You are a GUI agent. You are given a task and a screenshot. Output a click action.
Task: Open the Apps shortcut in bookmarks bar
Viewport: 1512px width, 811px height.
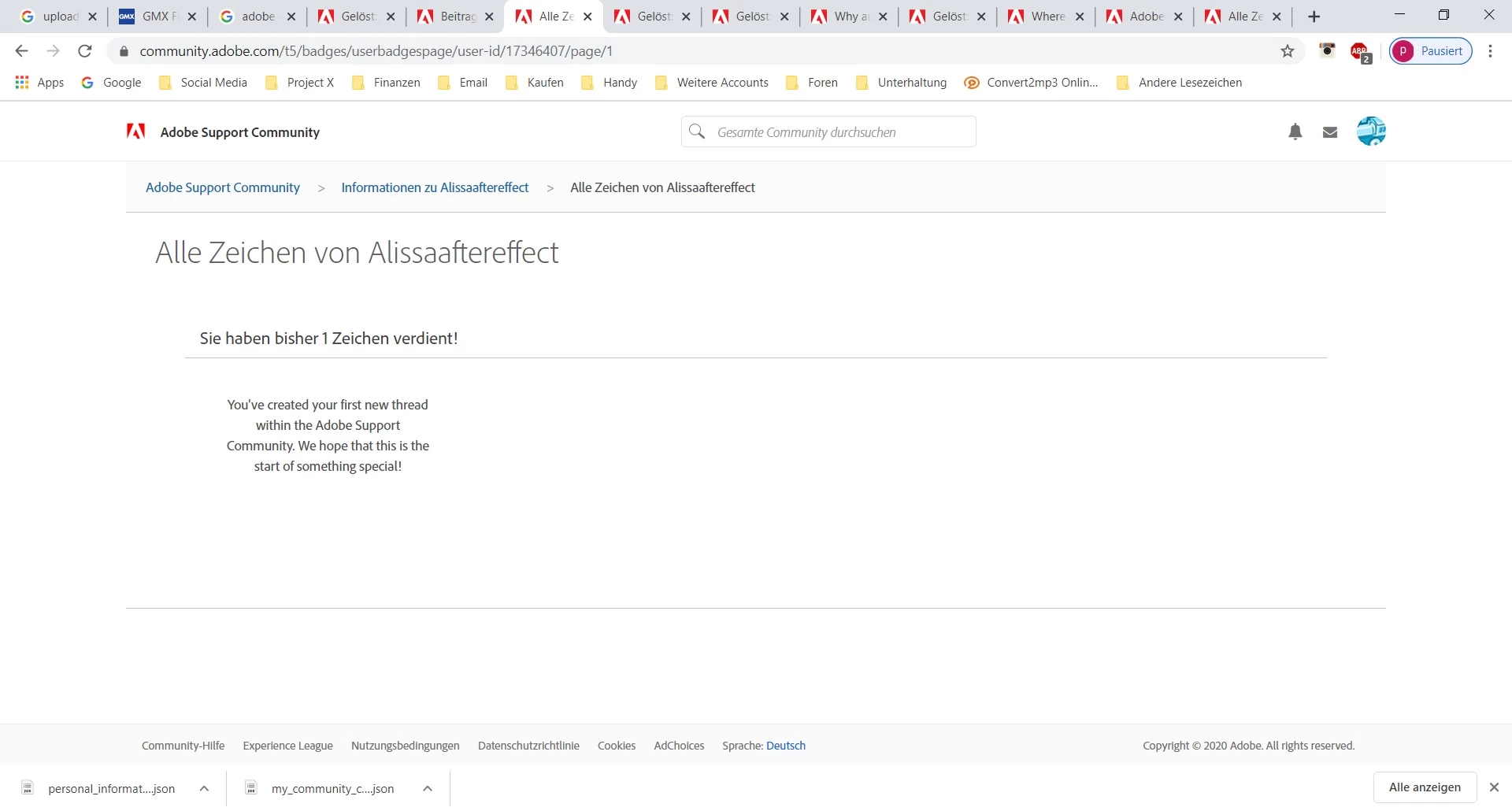pyautogui.click(x=39, y=83)
